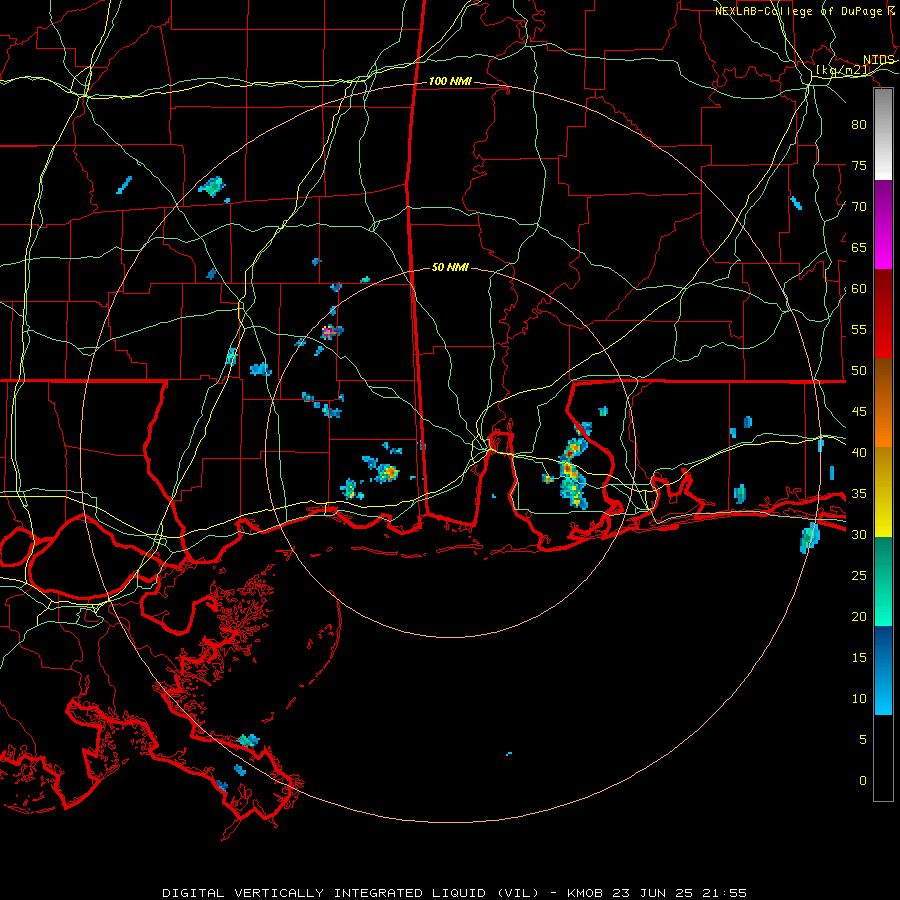Click the yellow segment of the color scale

pyautogui.click(x=883, y=492)
